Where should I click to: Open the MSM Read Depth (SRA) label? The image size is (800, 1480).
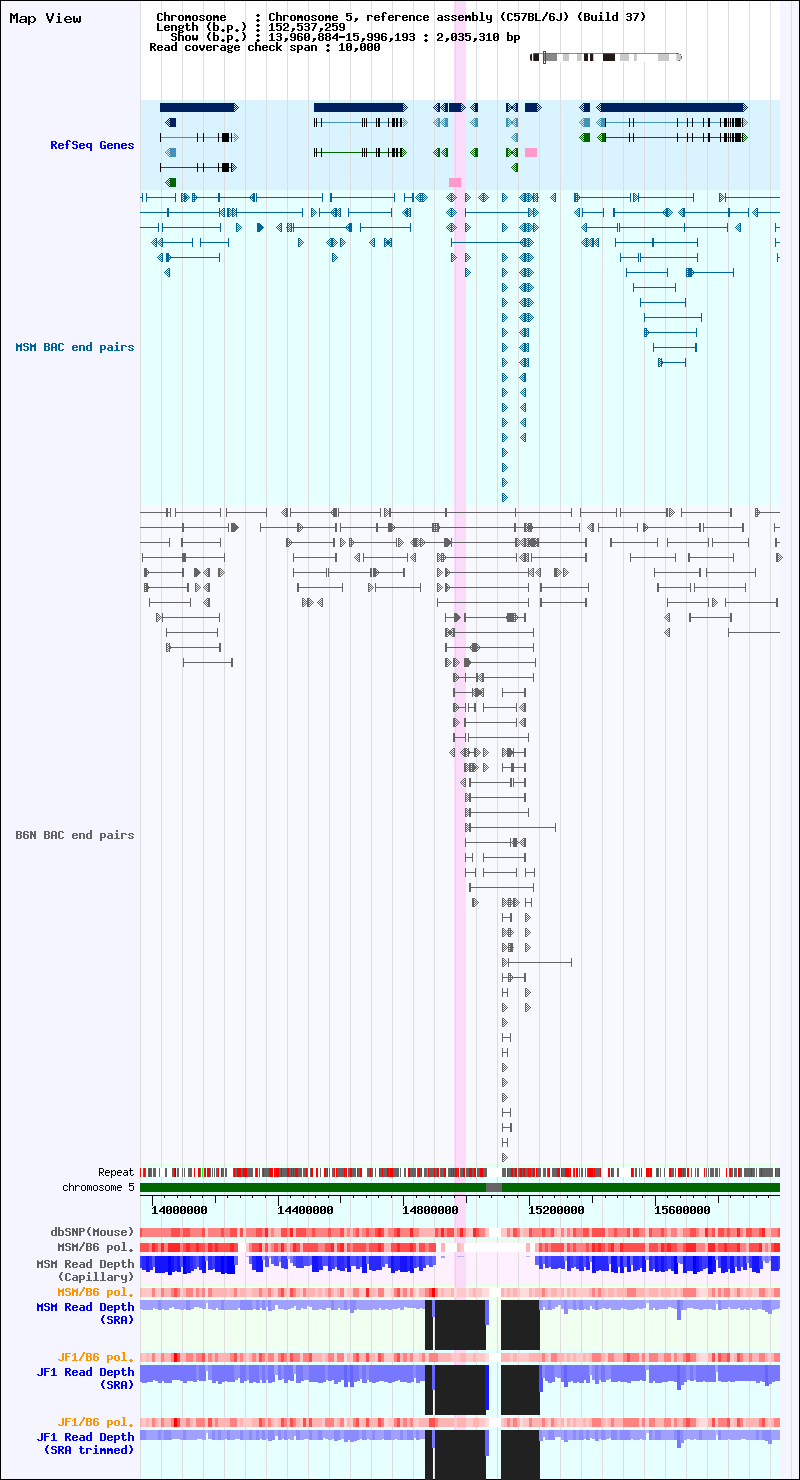pos(86,1314)
